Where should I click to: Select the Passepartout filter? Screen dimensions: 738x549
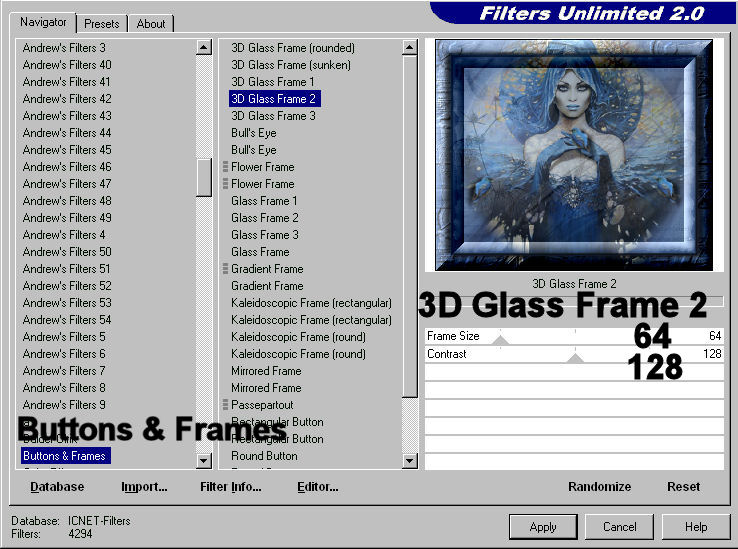click(262, 404)
